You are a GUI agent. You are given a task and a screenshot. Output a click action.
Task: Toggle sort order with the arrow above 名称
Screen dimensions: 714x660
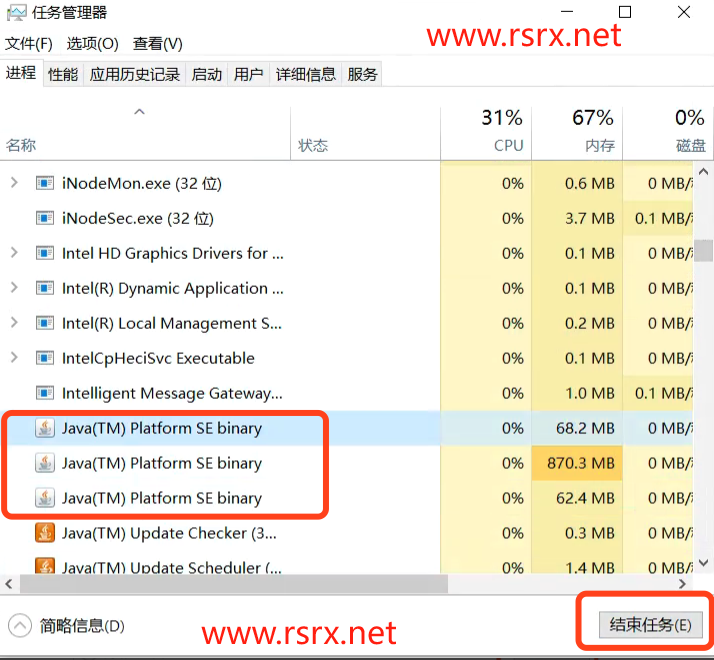point(139,112)
